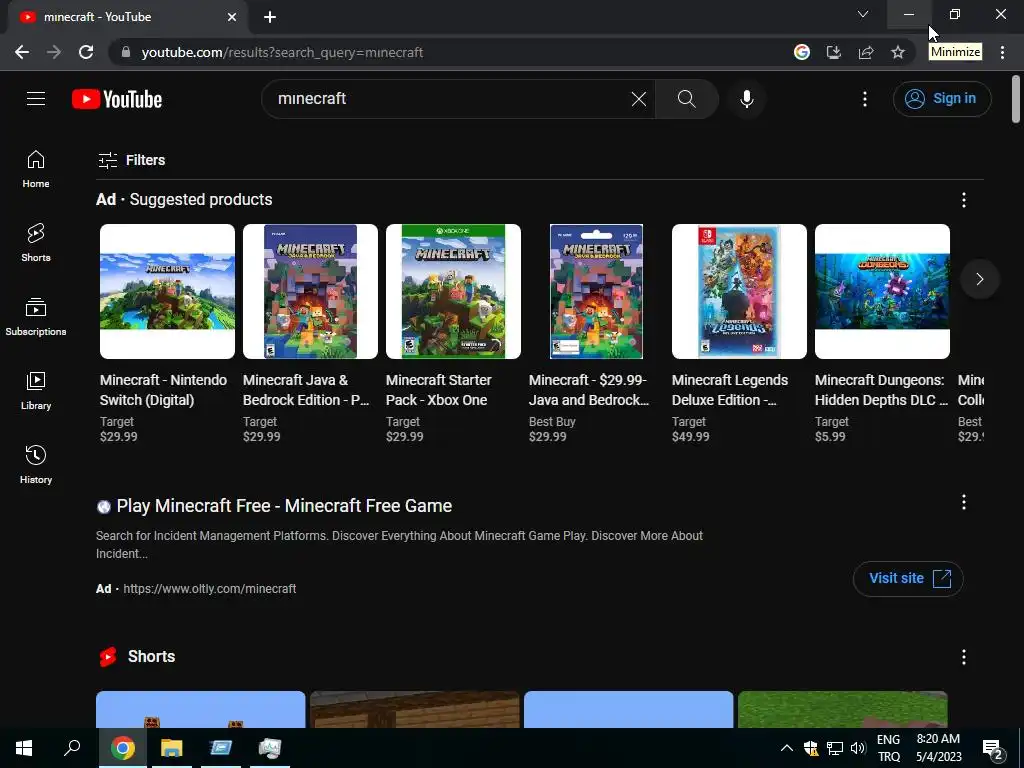Image resolution: width=1024 pixels, height=768 pixels.
Task: Open the Filters panel
Action: [x=131, y=160]
